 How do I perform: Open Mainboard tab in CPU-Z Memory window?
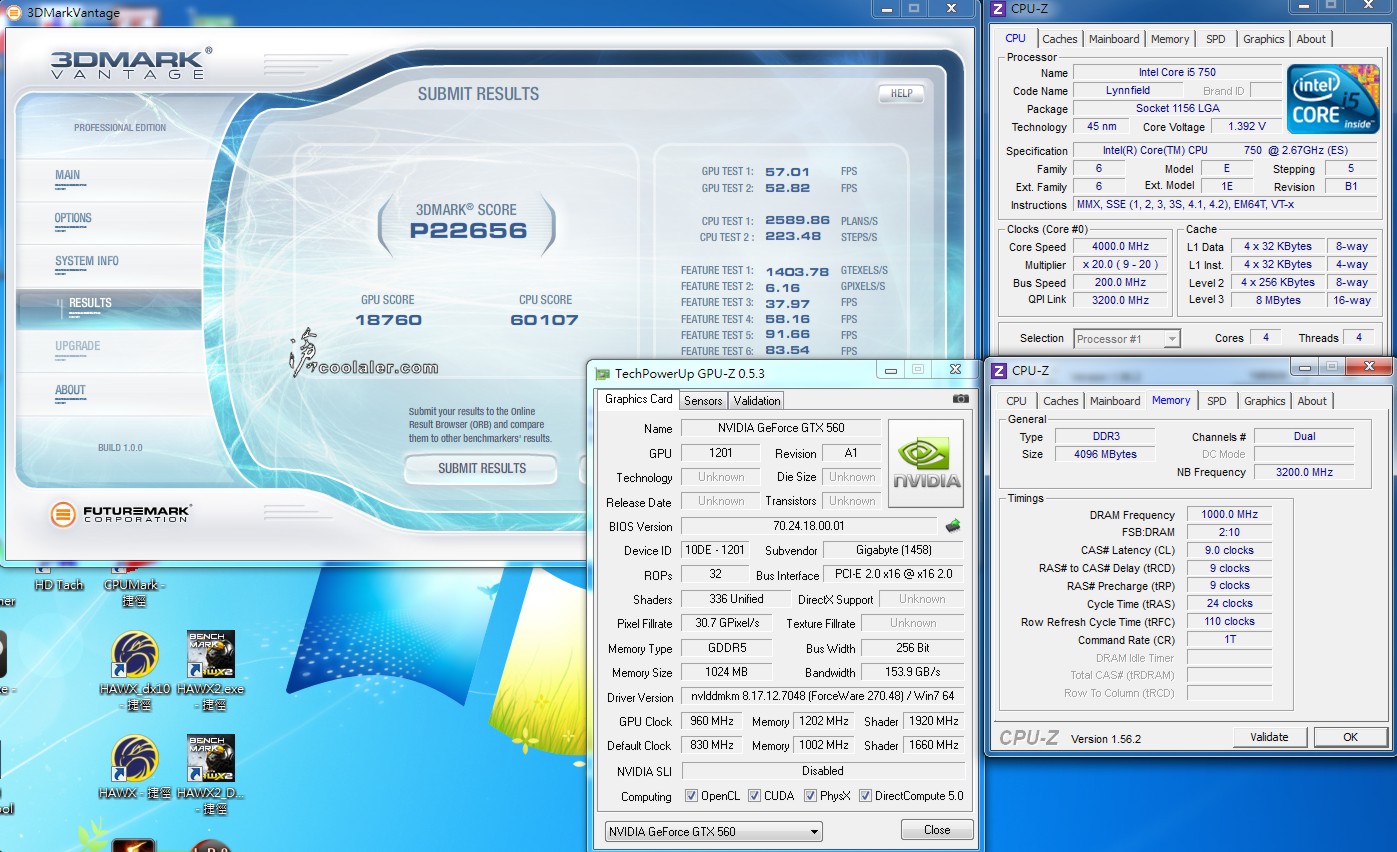(x=1115, y=401)
